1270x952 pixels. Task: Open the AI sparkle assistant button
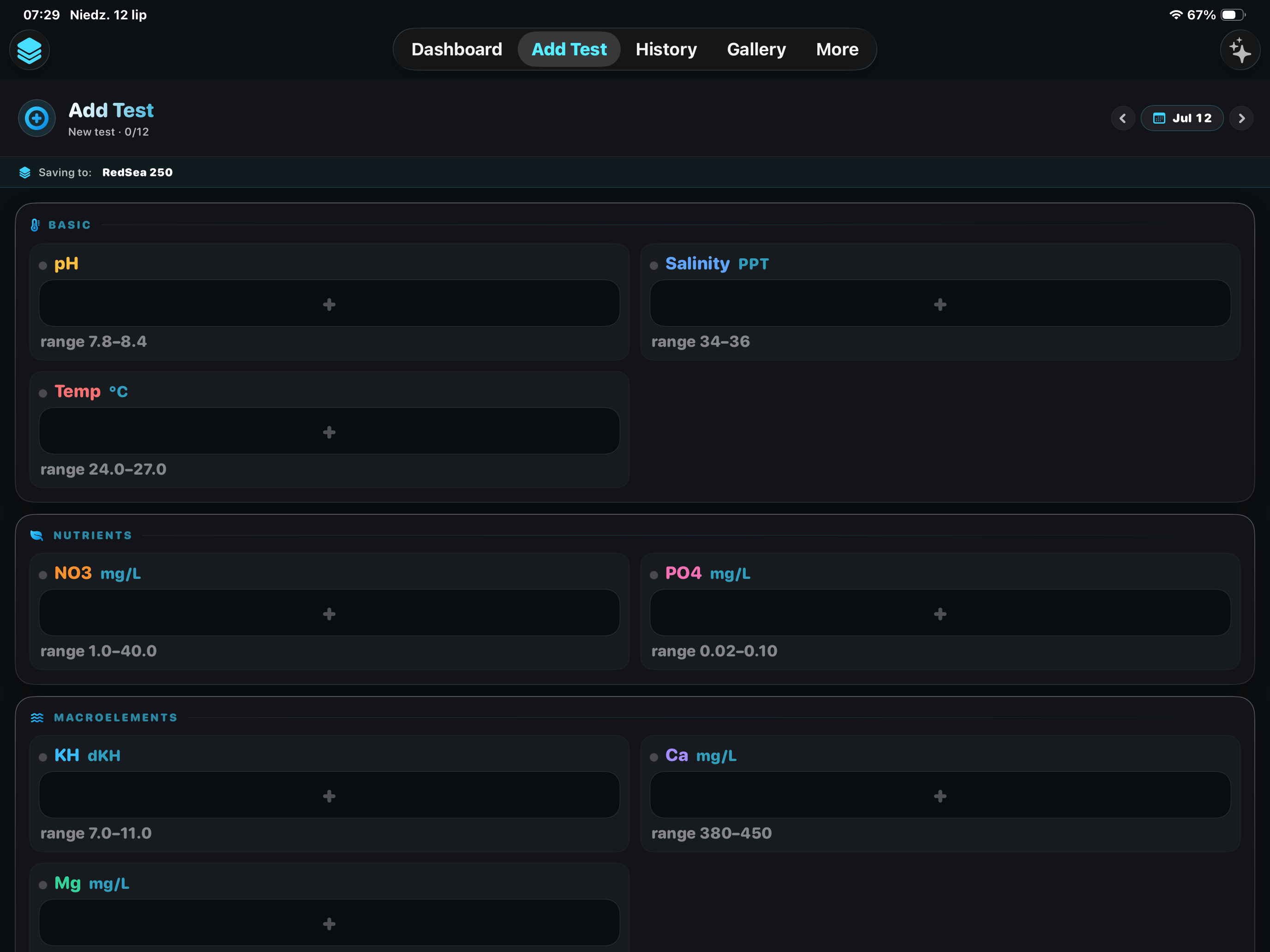click(x=1240, y=50)
